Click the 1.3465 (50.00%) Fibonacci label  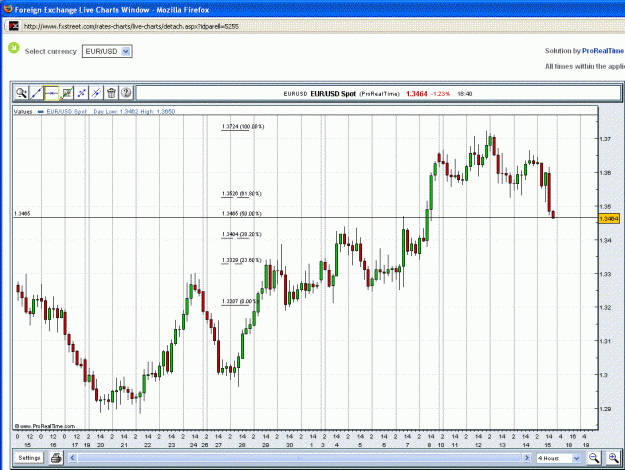pyautogui.click(x=242, y=214)
